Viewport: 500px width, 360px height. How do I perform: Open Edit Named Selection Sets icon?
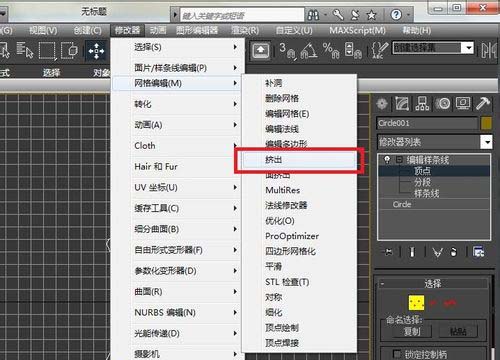click(379, 50)
